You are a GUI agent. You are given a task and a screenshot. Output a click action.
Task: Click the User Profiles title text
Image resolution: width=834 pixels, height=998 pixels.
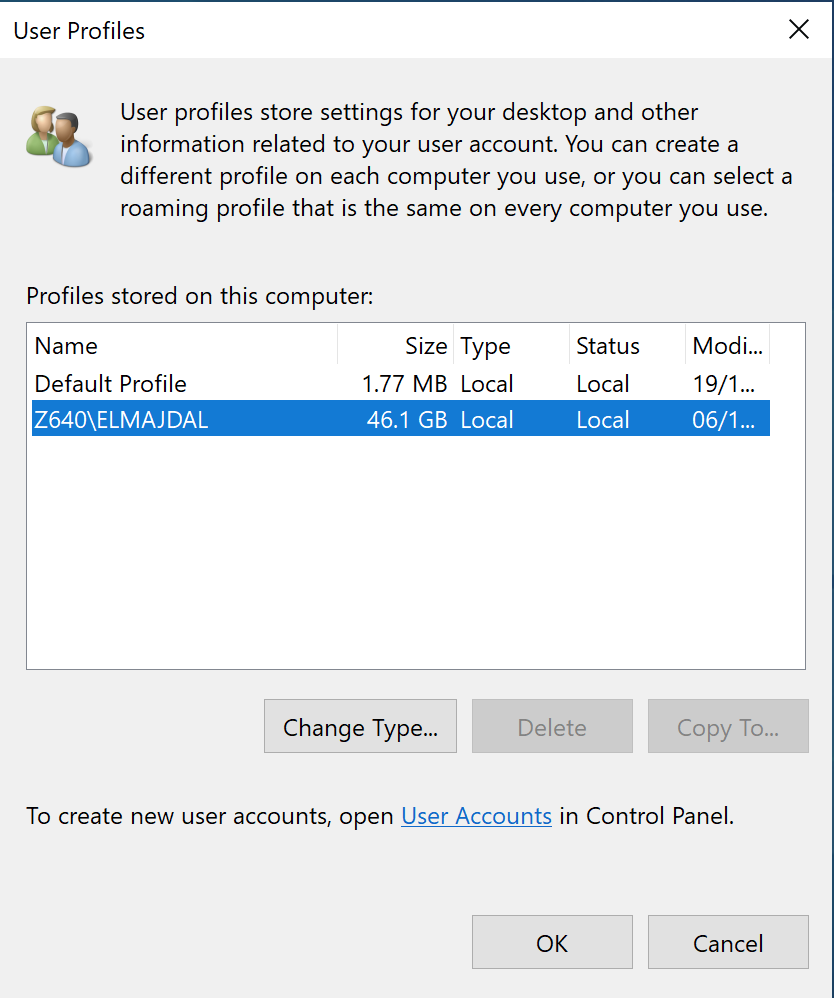coord(77,31)
